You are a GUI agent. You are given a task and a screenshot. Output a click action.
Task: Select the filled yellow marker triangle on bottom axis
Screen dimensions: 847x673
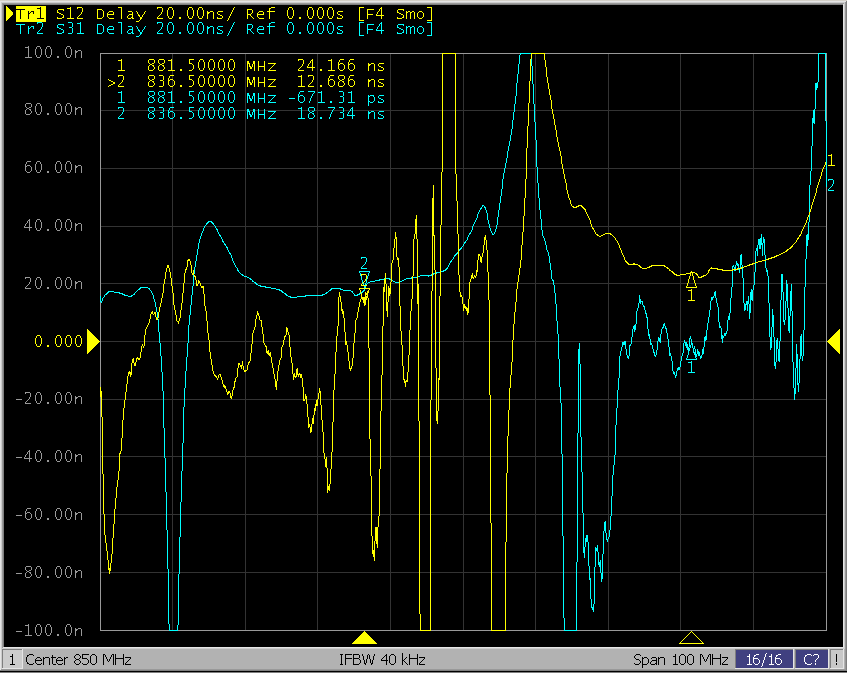pos(365,638)
